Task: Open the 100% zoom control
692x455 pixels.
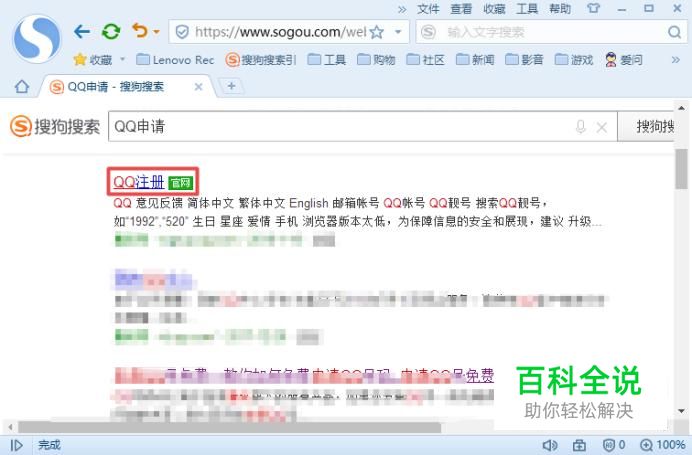Action: tap(663, 445)
